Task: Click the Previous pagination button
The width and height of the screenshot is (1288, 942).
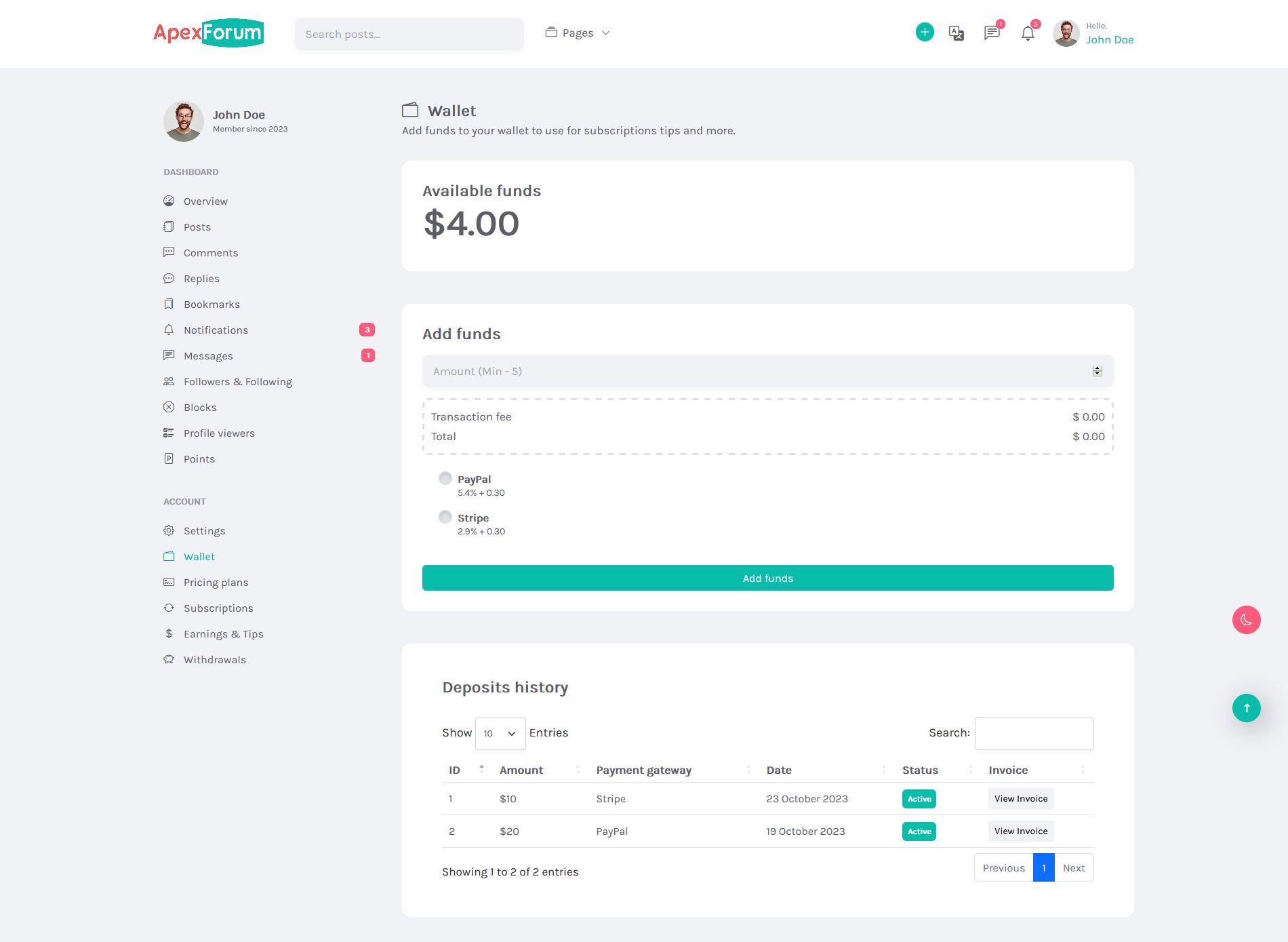Action: coord(1004,867)
